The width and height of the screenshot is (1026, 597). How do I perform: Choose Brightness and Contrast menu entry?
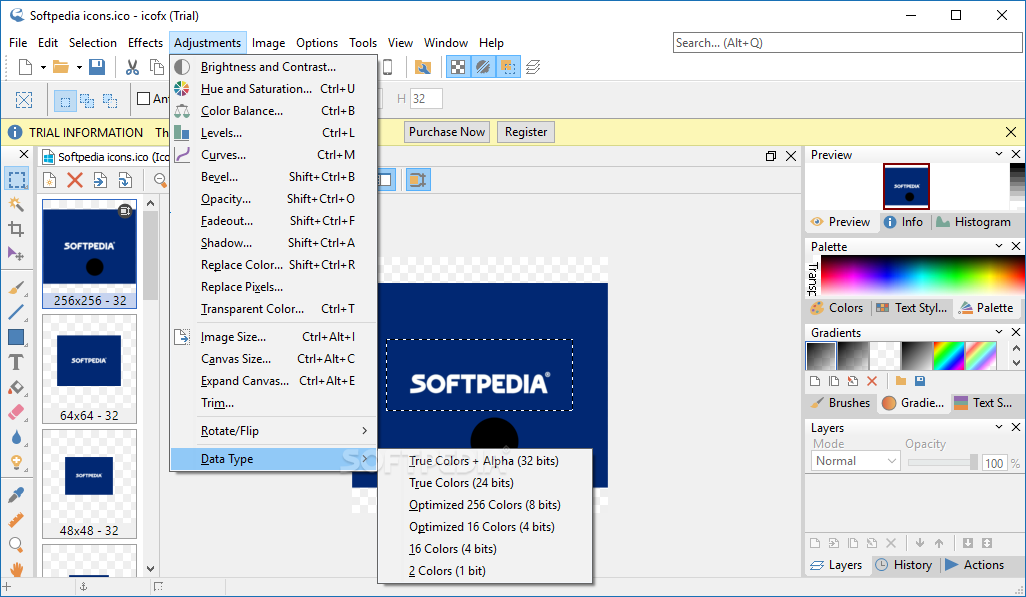pyautogui.click(x=274, y=67)
